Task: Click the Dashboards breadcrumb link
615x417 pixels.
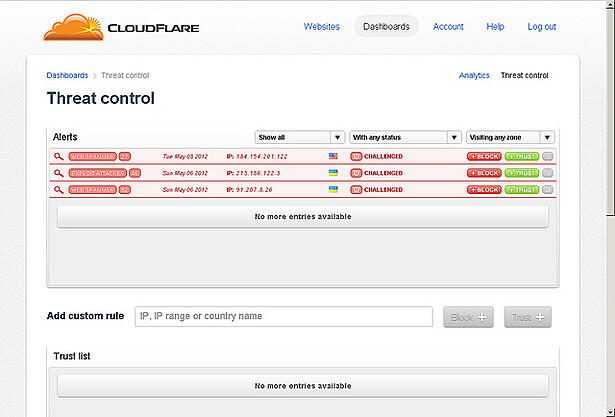Action: pos(66,75)
